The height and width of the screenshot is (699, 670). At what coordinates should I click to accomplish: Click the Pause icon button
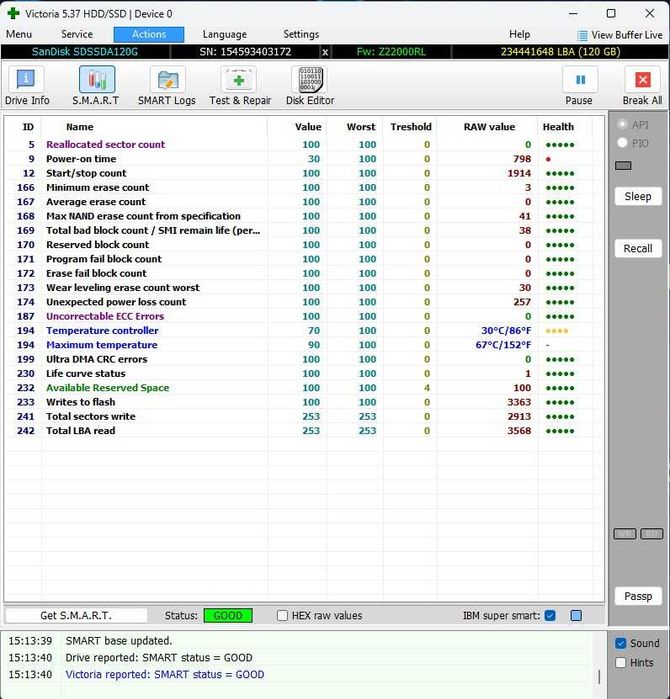(580, 80)
